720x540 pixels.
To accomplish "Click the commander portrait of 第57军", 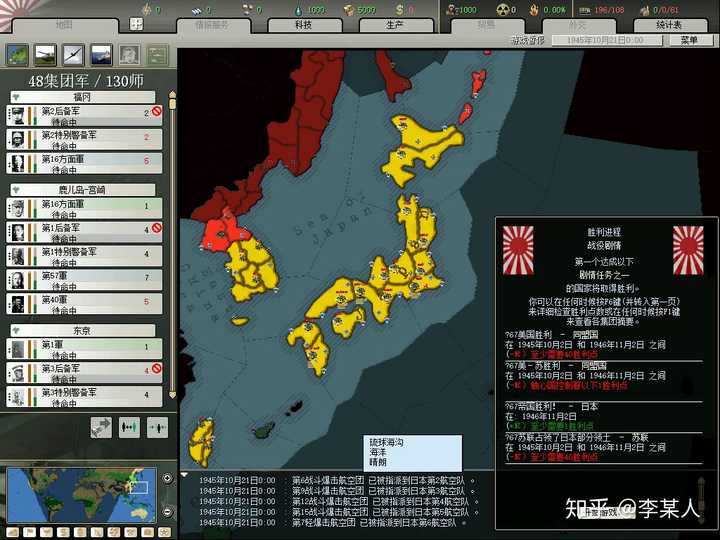I will click(18, 280).
